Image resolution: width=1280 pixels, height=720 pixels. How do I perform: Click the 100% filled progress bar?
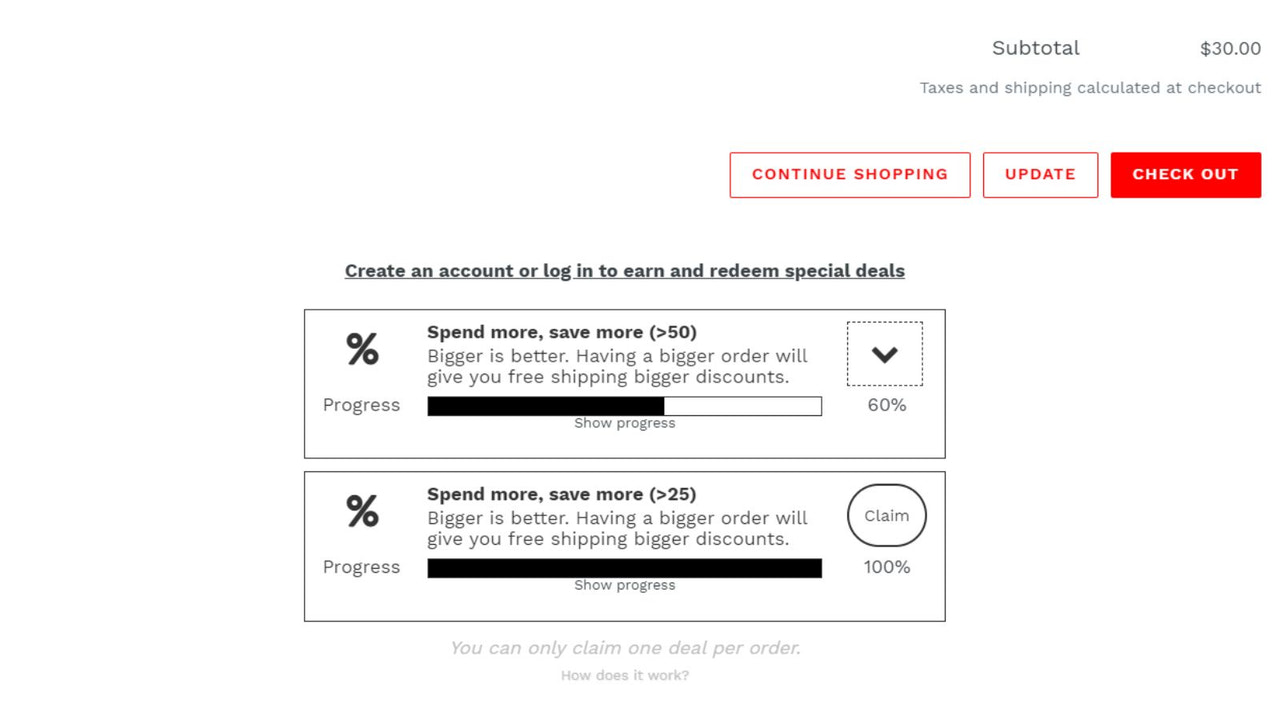pos(624,567)
